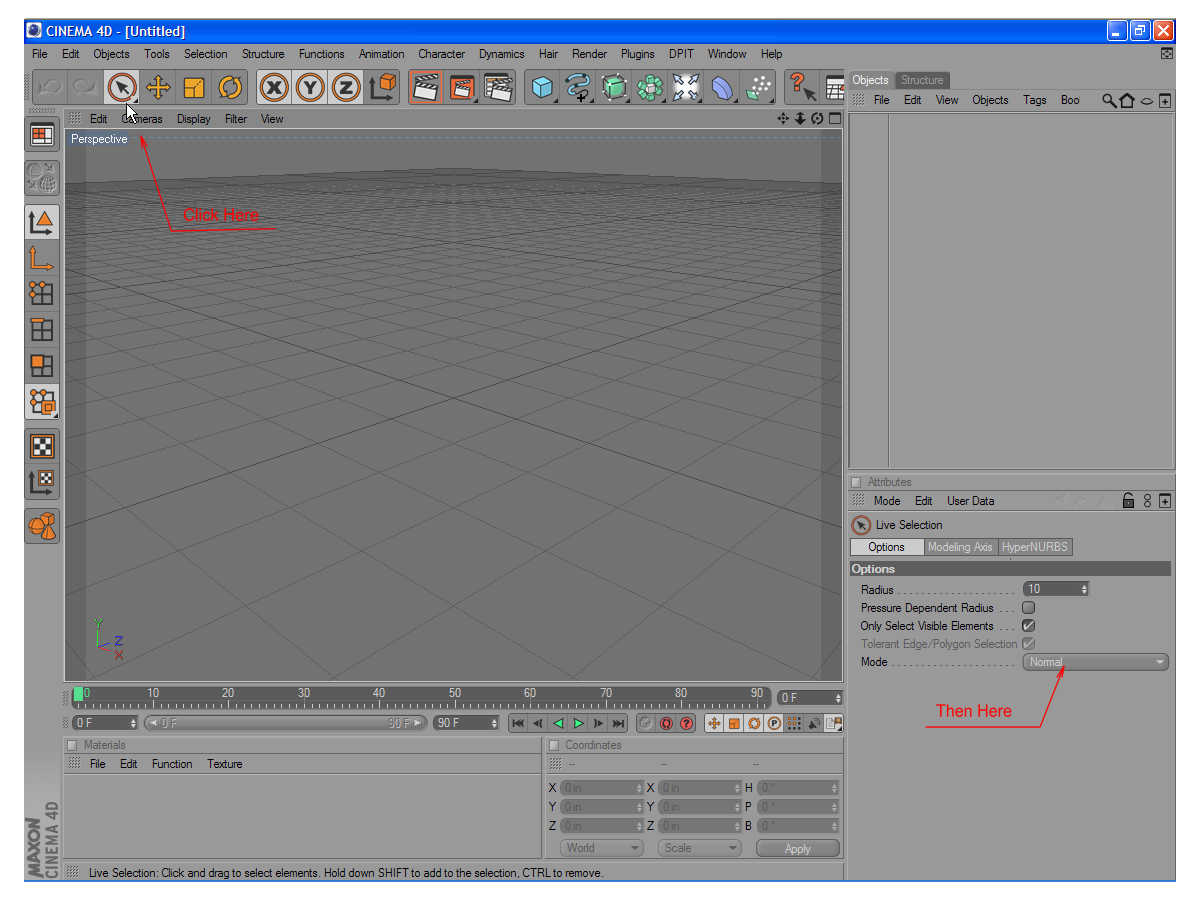Open the Scale dropdown in Coordinates

[699, 848]
